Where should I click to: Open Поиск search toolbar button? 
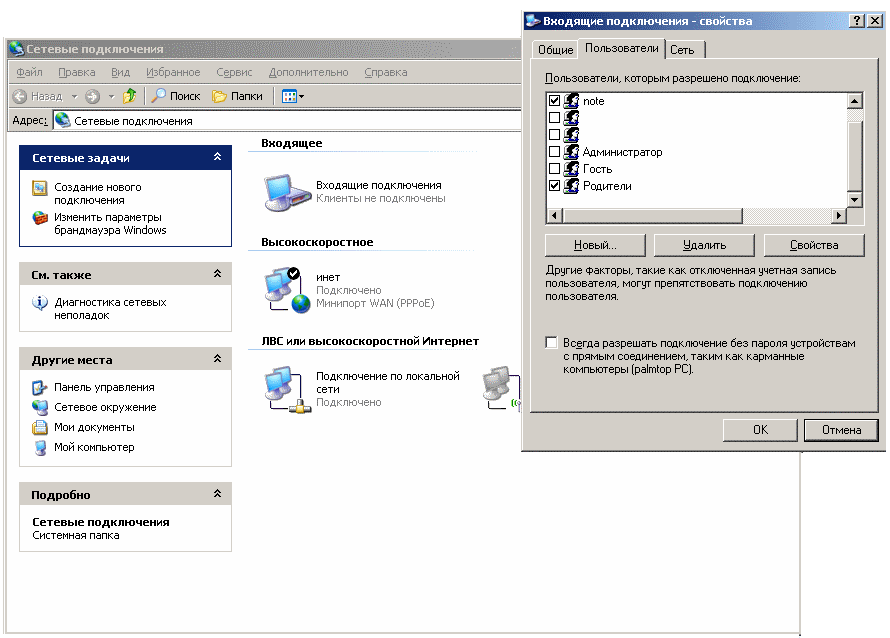(x=176, y=96)
